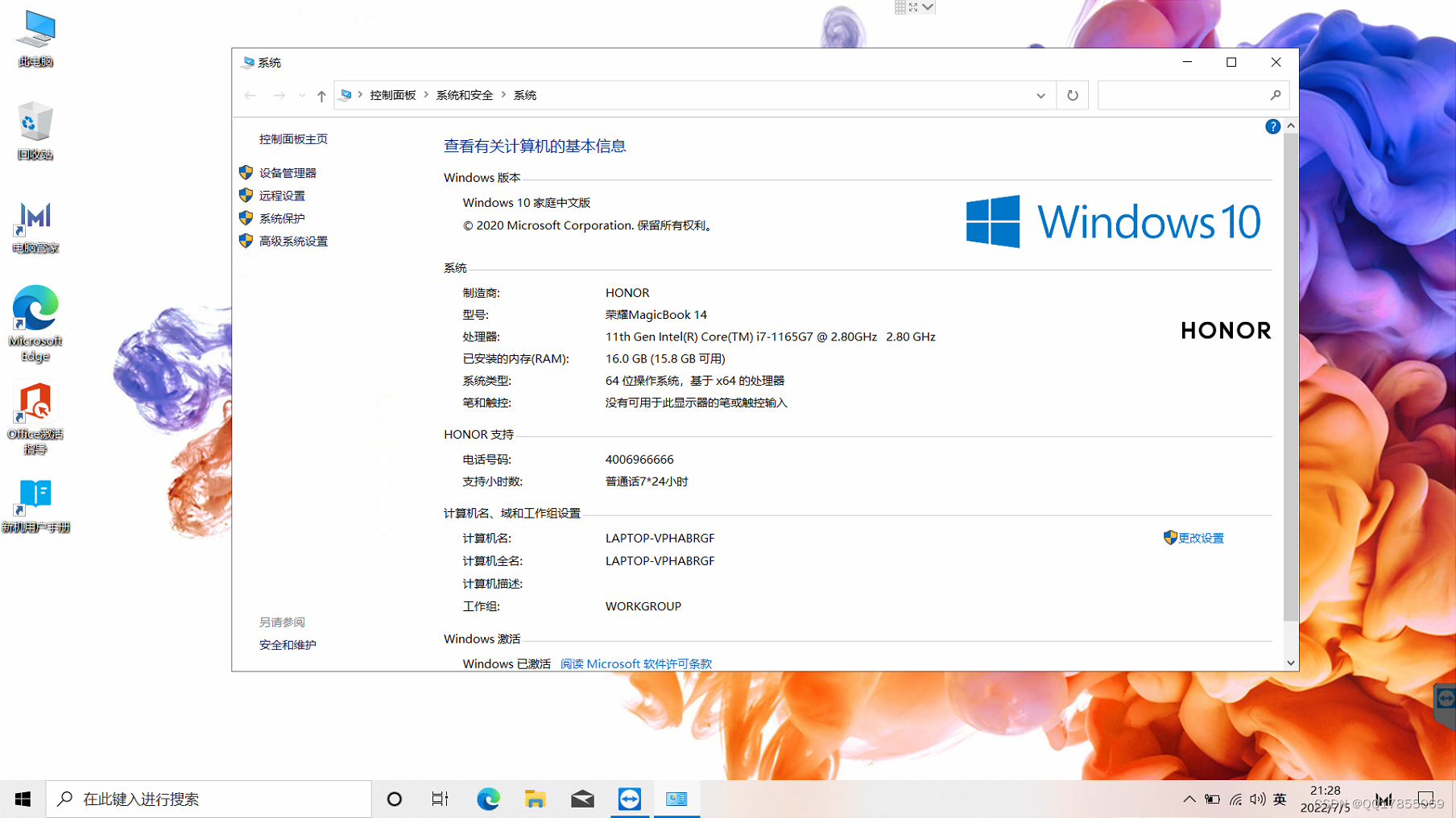This screenshot has height=818, width=1456.
Task: Refresh the System page
Action: pos(1073,95)
